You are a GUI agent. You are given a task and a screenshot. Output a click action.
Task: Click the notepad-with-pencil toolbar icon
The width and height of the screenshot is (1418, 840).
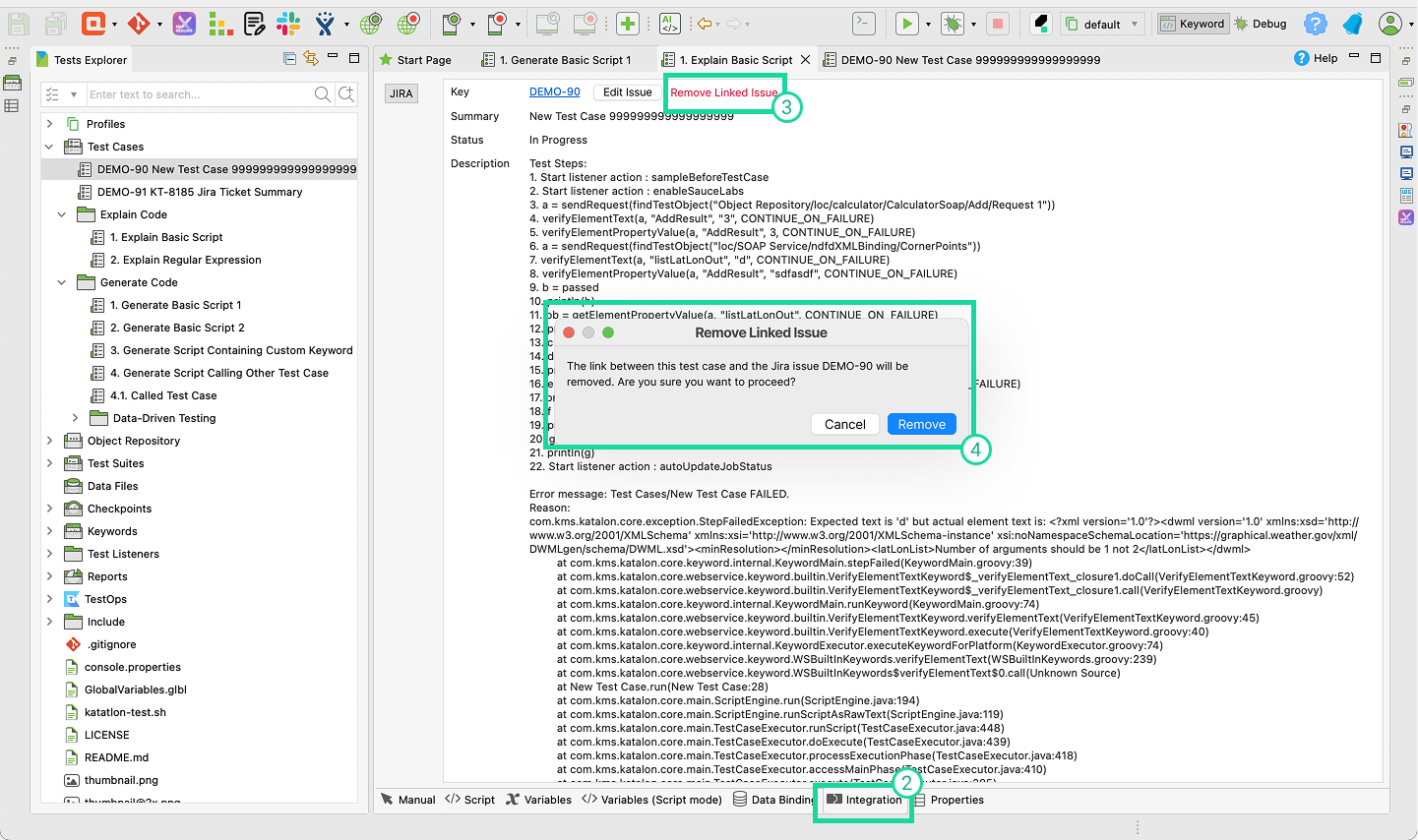[x=254, y=24]
